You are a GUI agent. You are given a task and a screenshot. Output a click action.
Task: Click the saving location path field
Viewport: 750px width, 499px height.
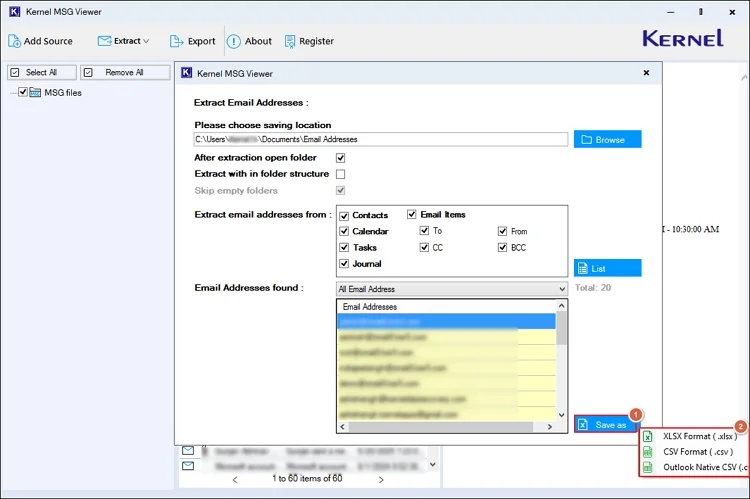[380, 140]
